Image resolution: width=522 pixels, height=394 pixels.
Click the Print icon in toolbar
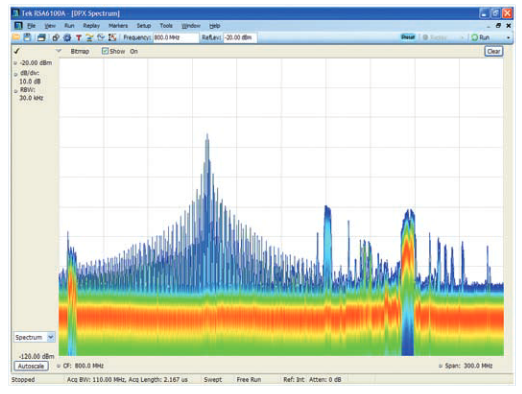click(x=42, y=38)
